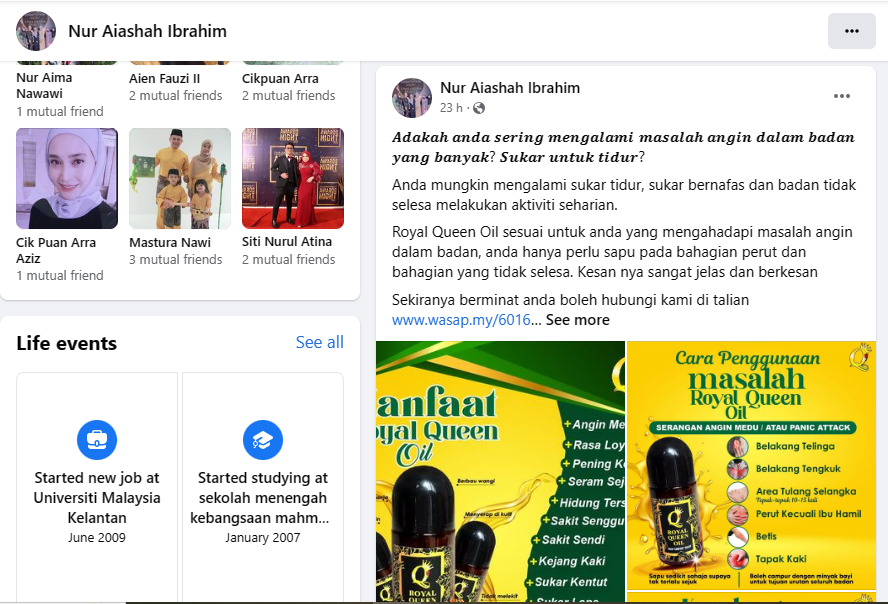Click the public globe audience icon
Screen dimensions: 888x604
[479, 108]
